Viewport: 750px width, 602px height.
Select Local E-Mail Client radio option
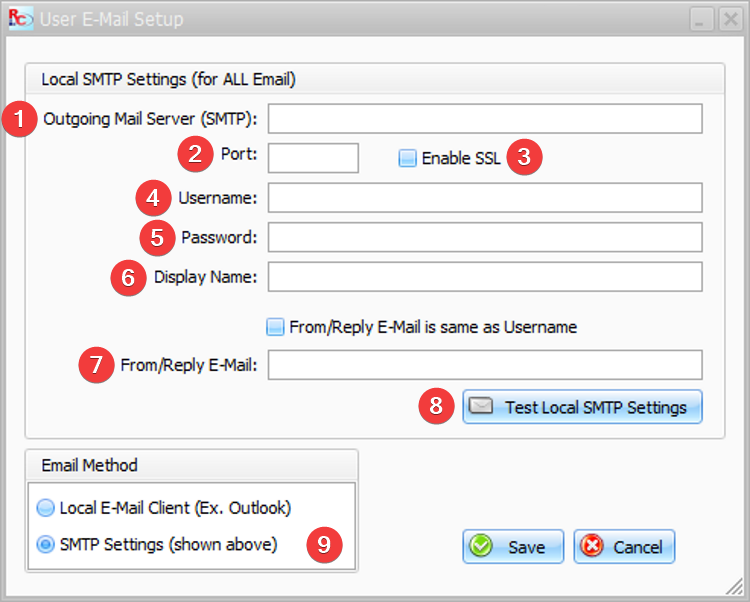point(46,508)
